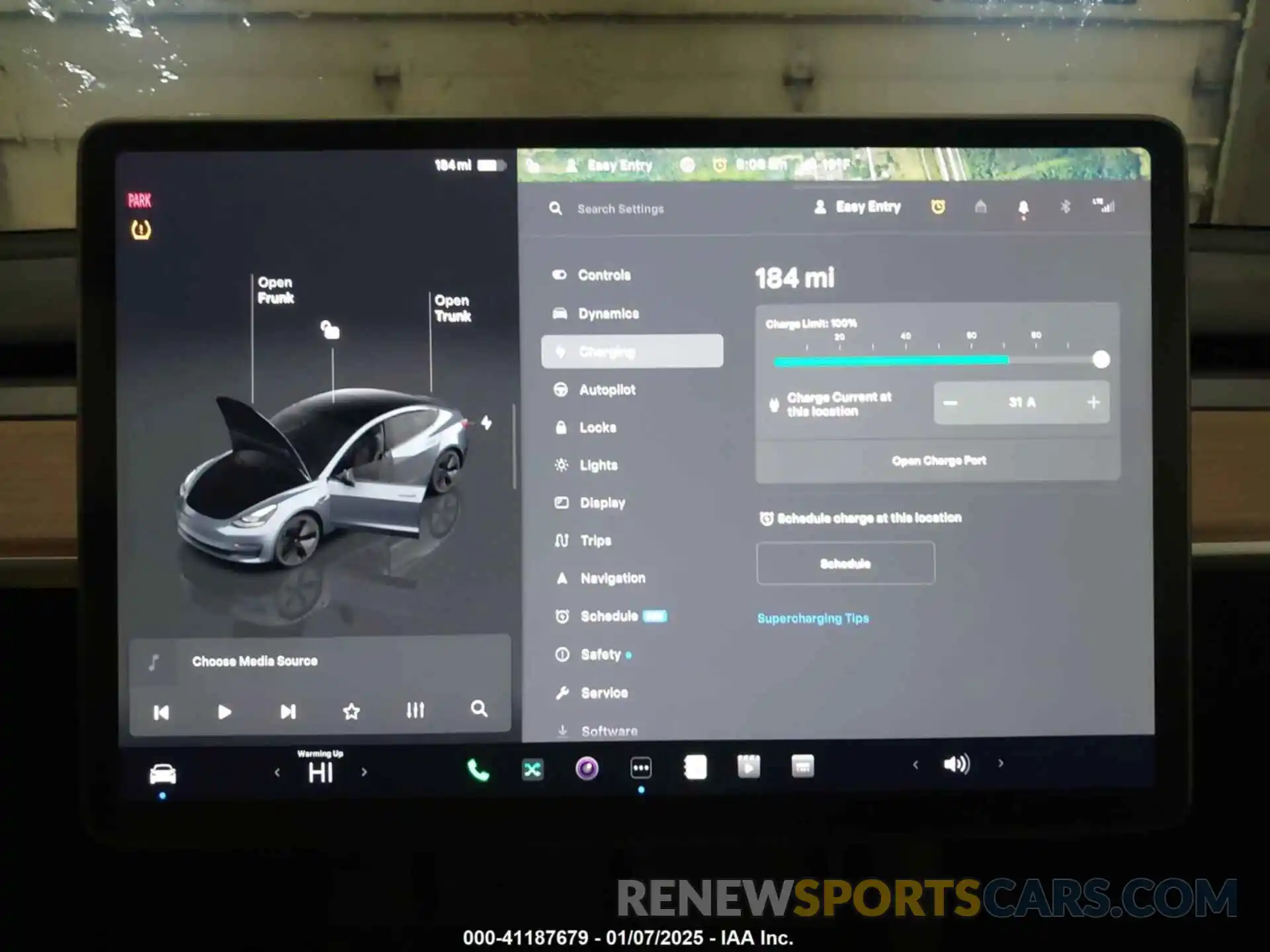This screenshot has width=1270, height=952.
Task: Click the Search Settings field
Action: 607,209
